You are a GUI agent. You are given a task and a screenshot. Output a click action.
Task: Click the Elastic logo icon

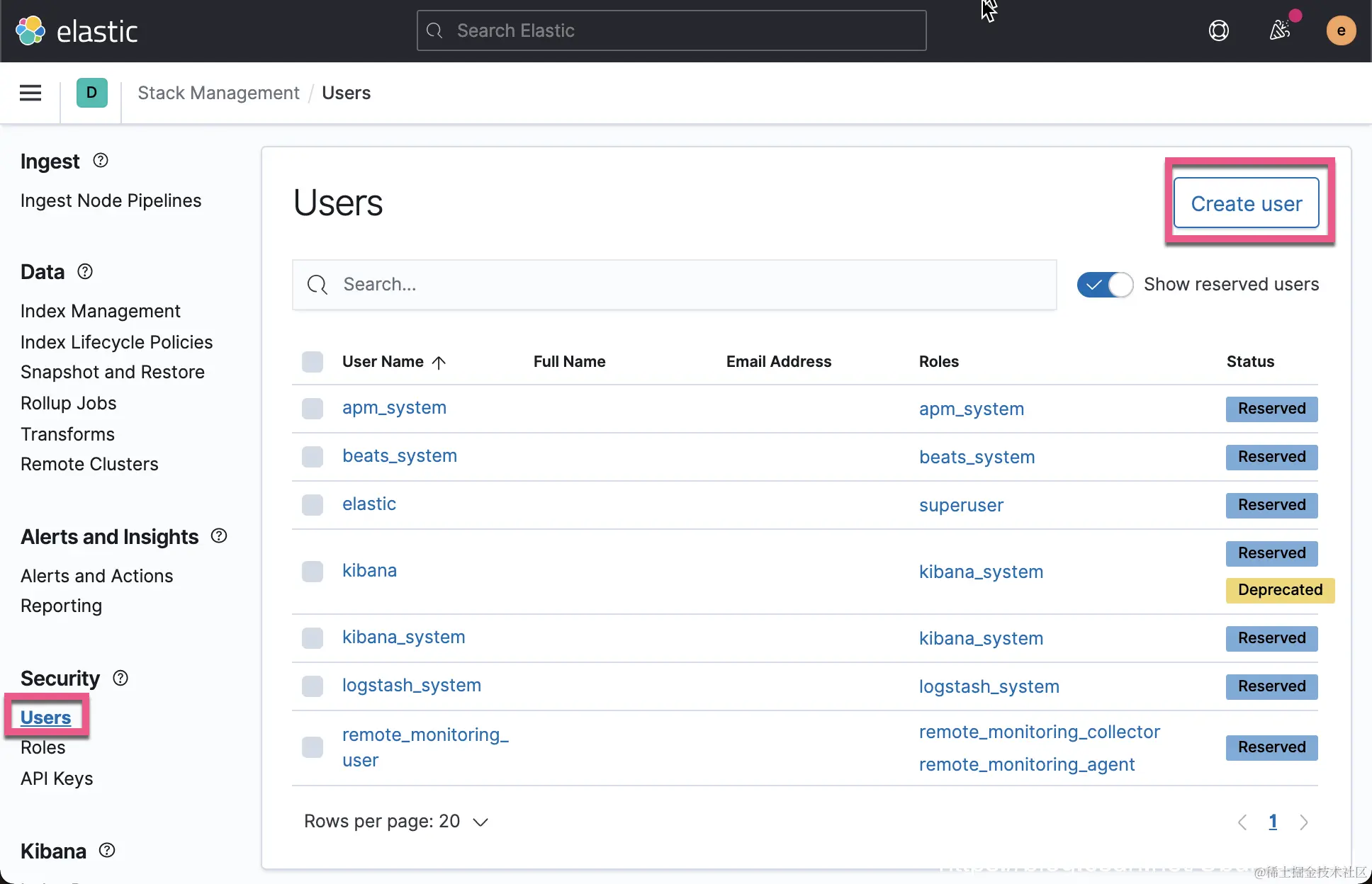30,30
